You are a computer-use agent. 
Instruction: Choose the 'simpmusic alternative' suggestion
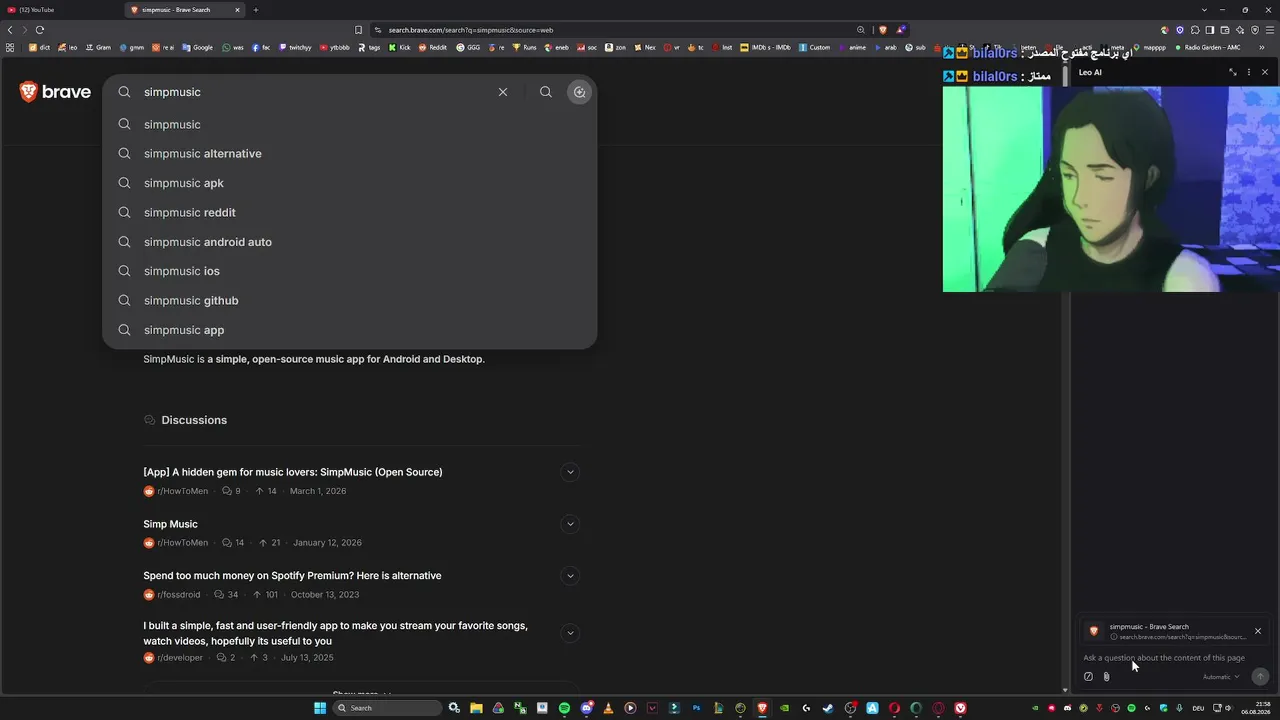(350, 154)
